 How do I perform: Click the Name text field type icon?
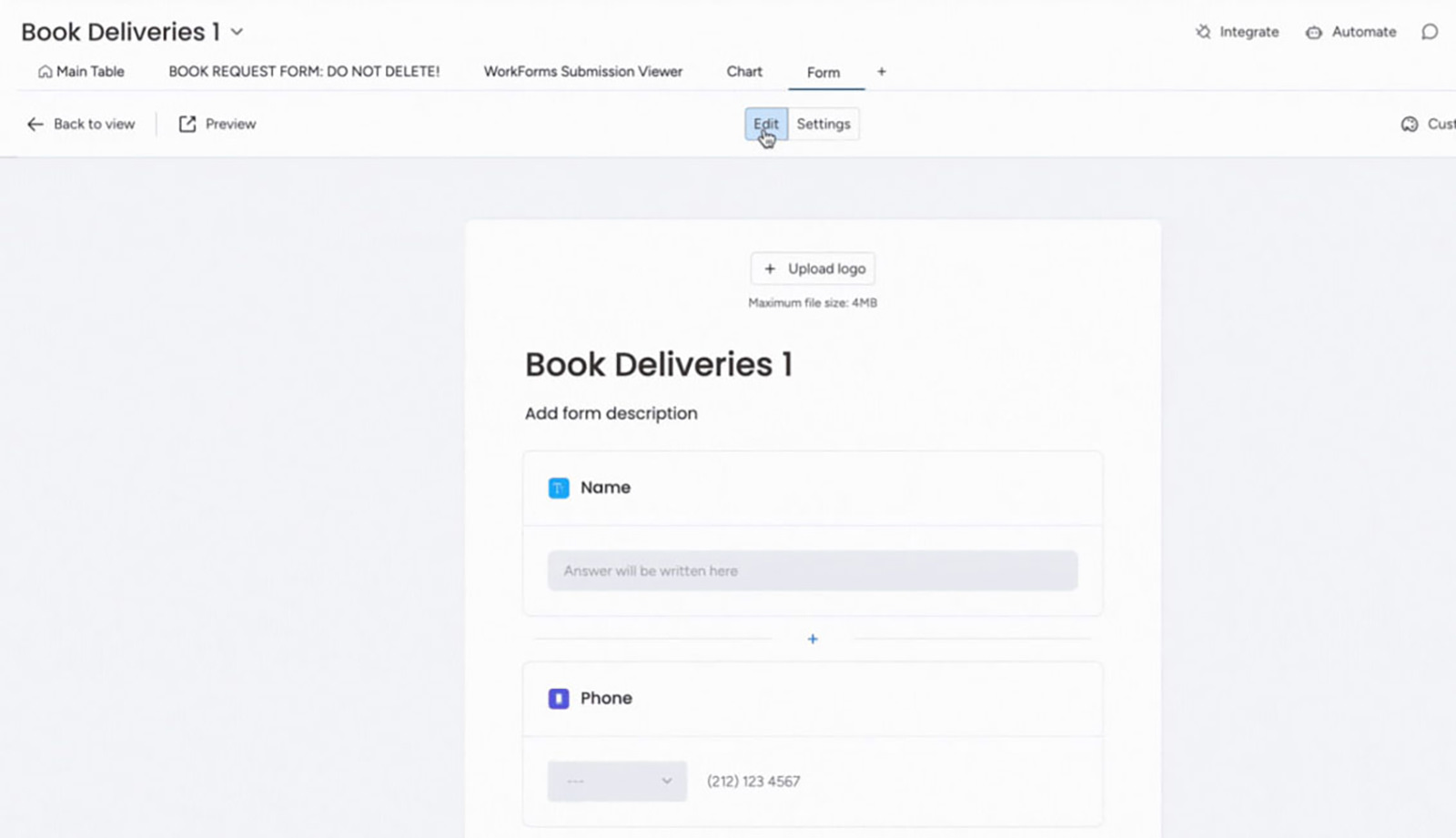click(559, 488)
